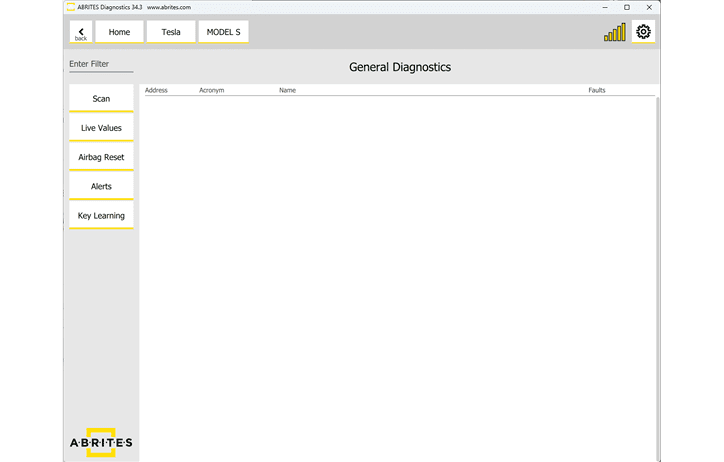Focus the Enter Filter text field
This screenshot has height=462, width=724.
coord(100,64)
